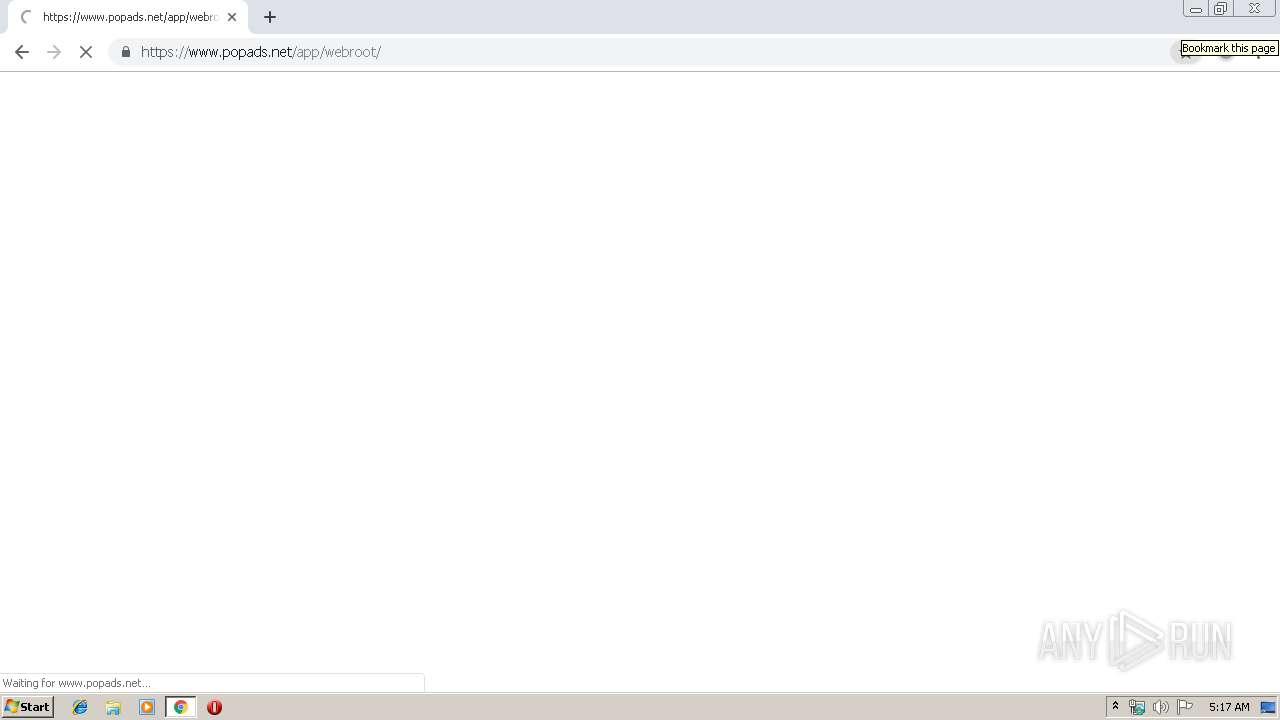Open Windows Explorer folder from taskbar
This screenshot has height=720, width=1280.
113,707
